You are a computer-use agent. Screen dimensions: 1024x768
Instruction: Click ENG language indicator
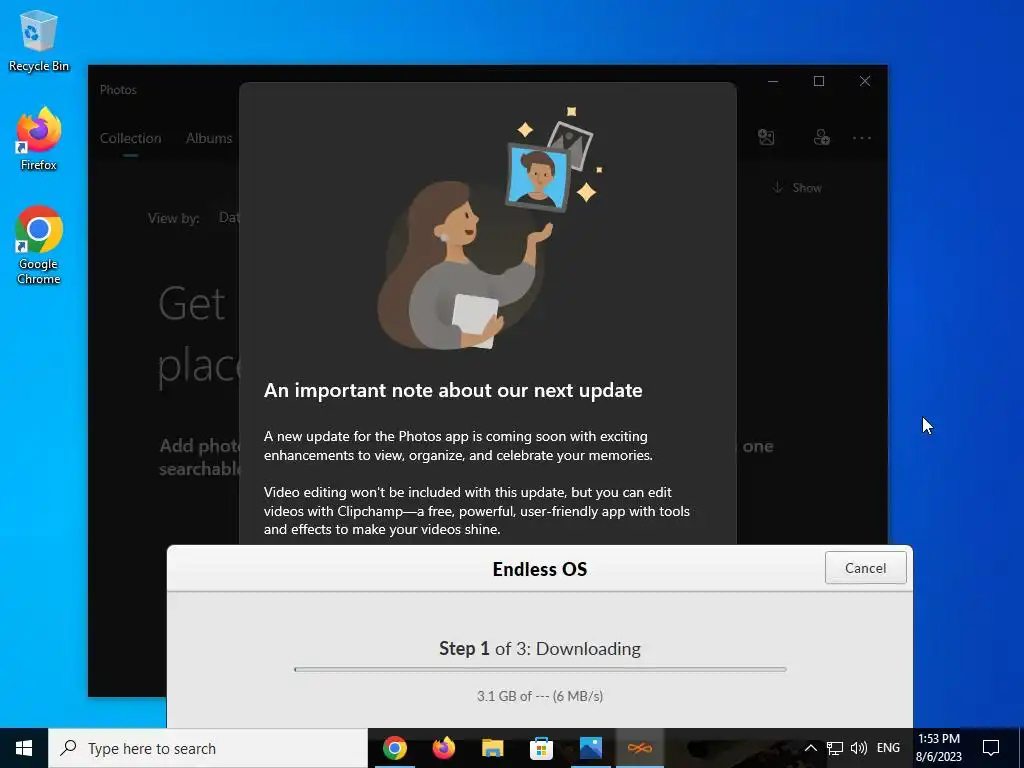888,748
